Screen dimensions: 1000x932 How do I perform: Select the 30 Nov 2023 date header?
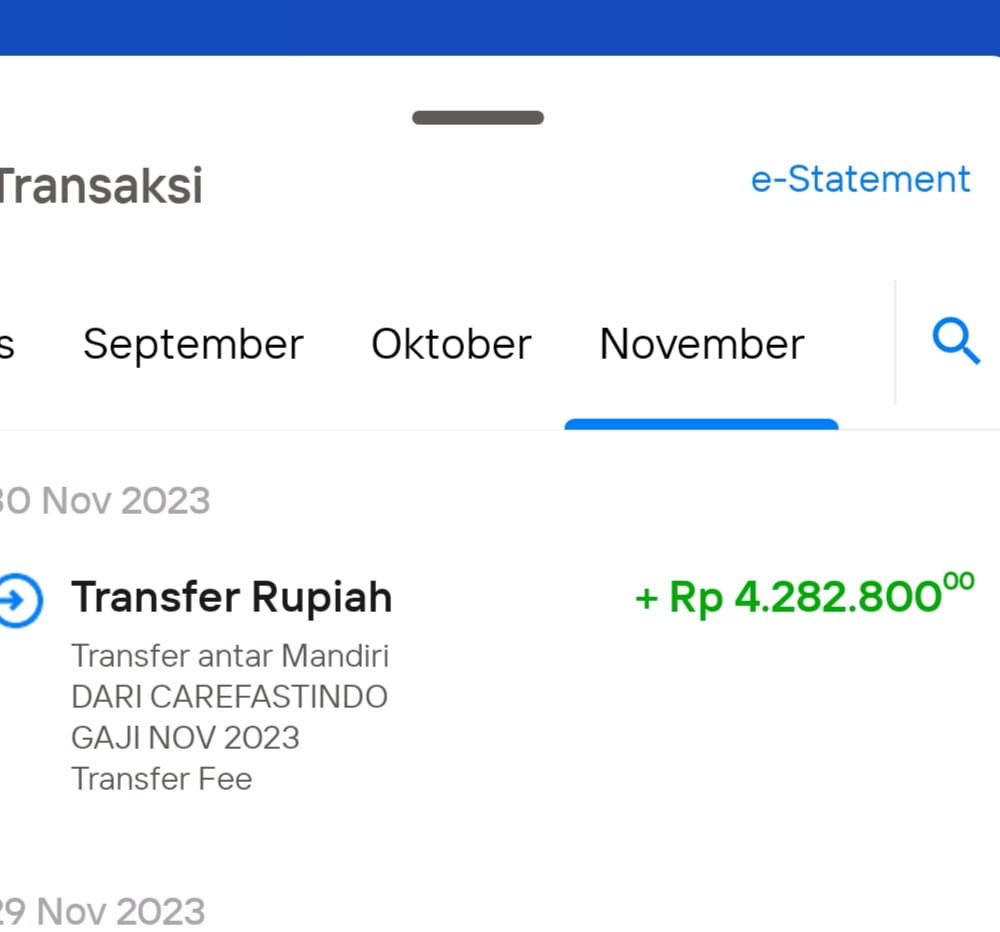[x=105, y=501]
